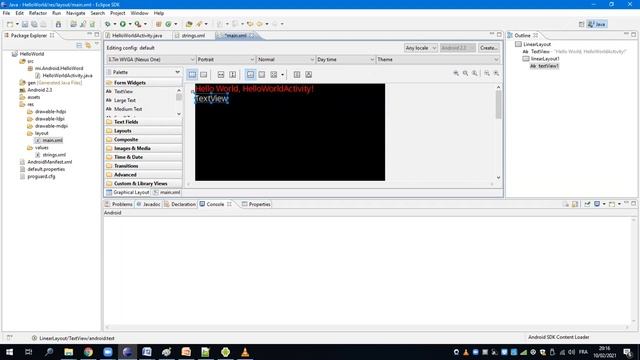Click the green Run button in toolbar
Image resolution: width=640 pixels, height=360 pixels.
[x=122, y=24]
